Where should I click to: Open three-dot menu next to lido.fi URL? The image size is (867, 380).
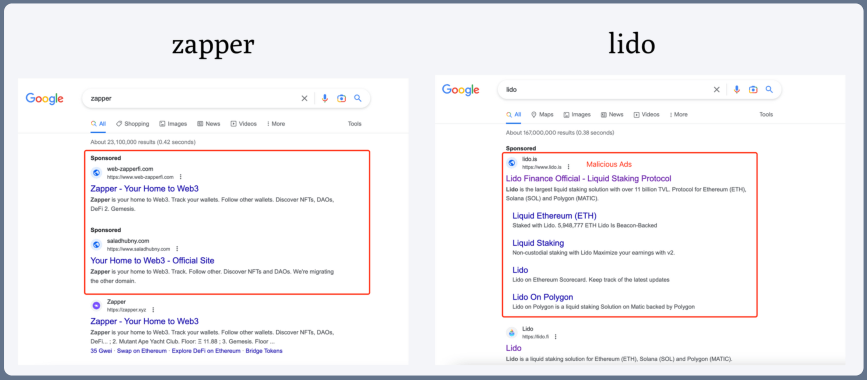pyautogui.click(x=556, y=336)
